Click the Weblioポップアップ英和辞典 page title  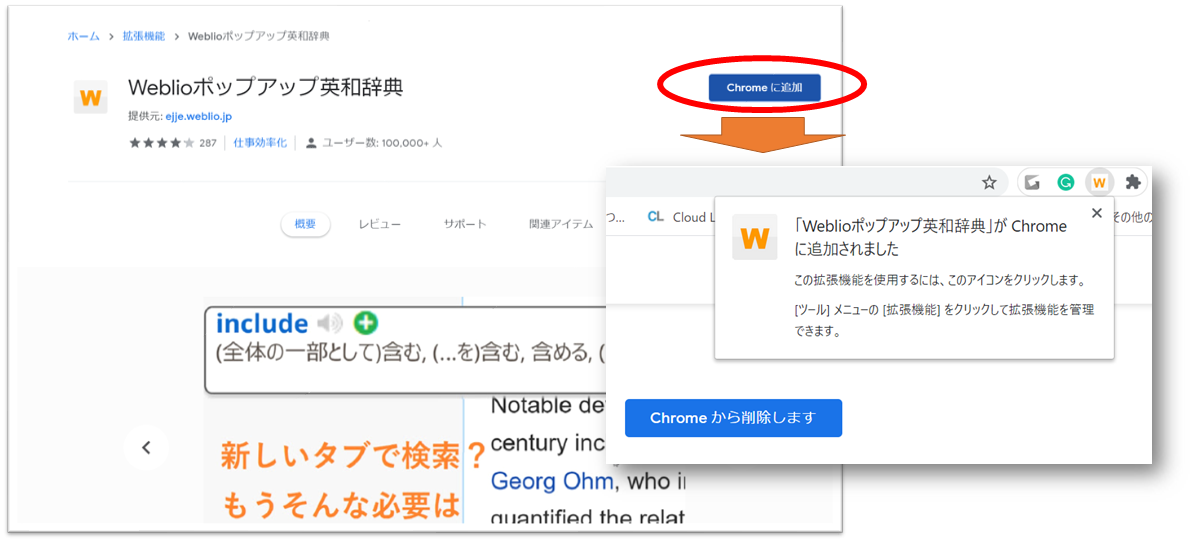pyautogui.click(x=266, y=88)
